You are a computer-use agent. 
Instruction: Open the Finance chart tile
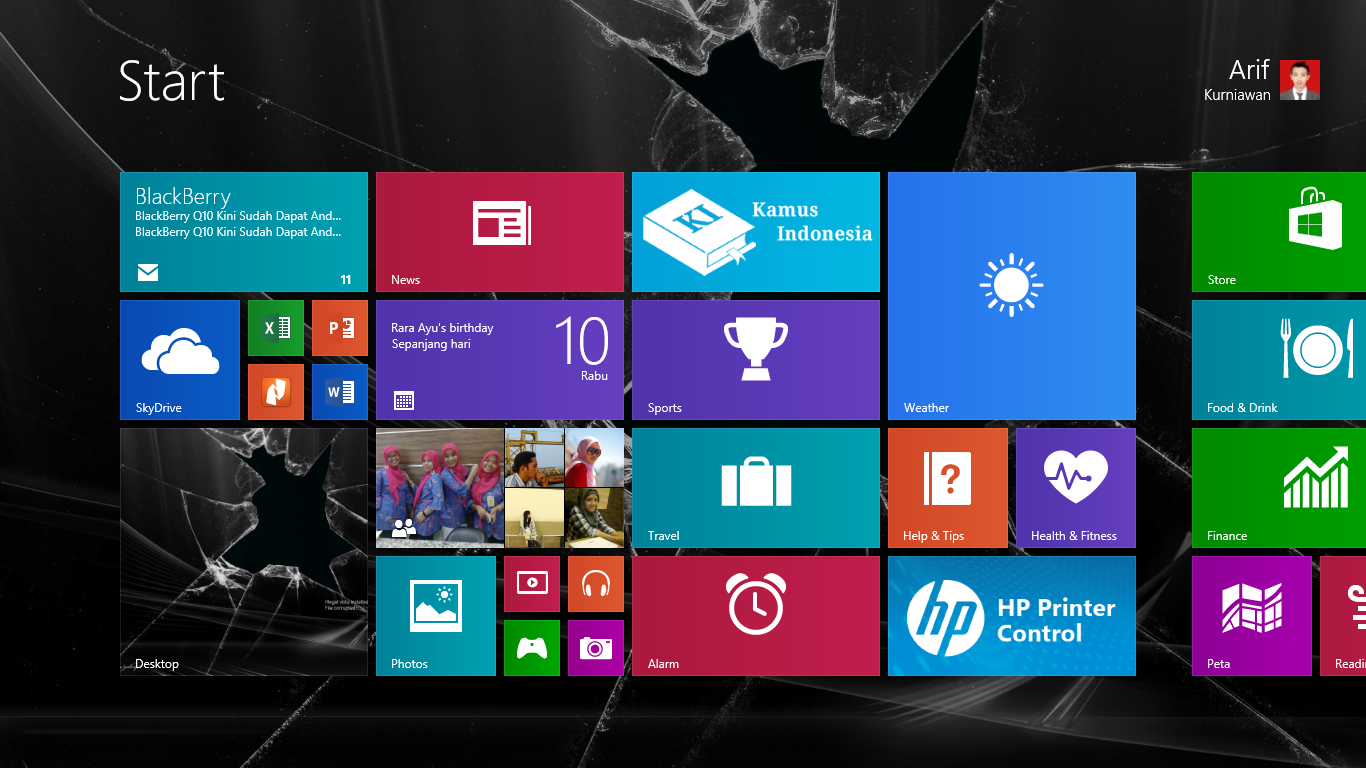pos(1279,488)
